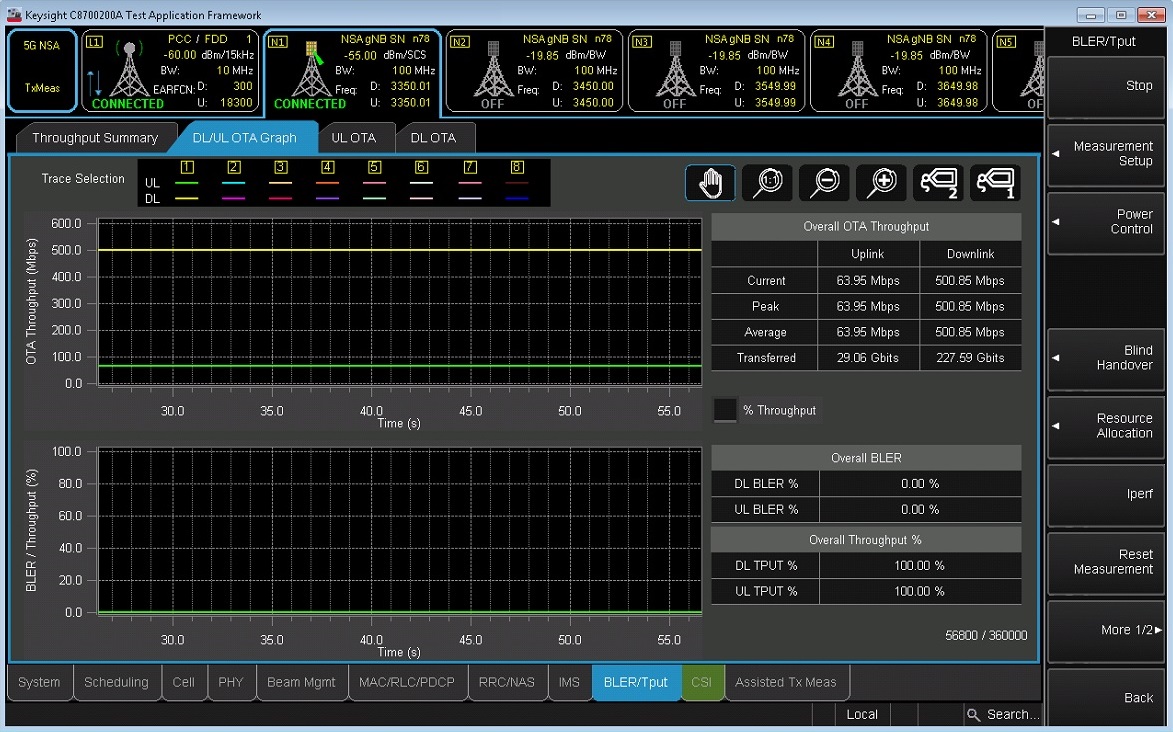
Task: Click the marker 2 icon
Action: [x=938, y=183]
